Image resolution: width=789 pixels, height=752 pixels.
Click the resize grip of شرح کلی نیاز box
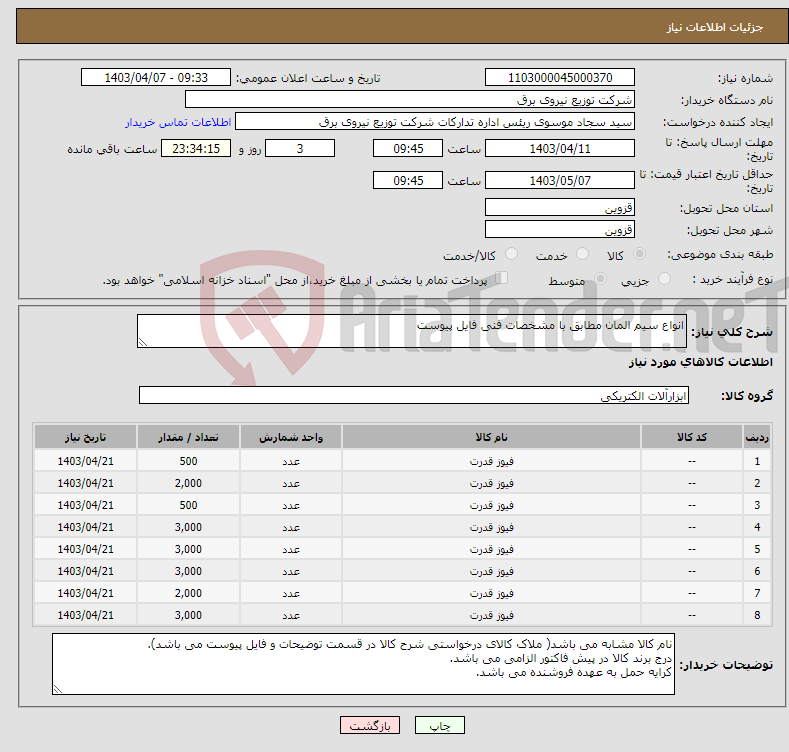(x=142, y=342)
